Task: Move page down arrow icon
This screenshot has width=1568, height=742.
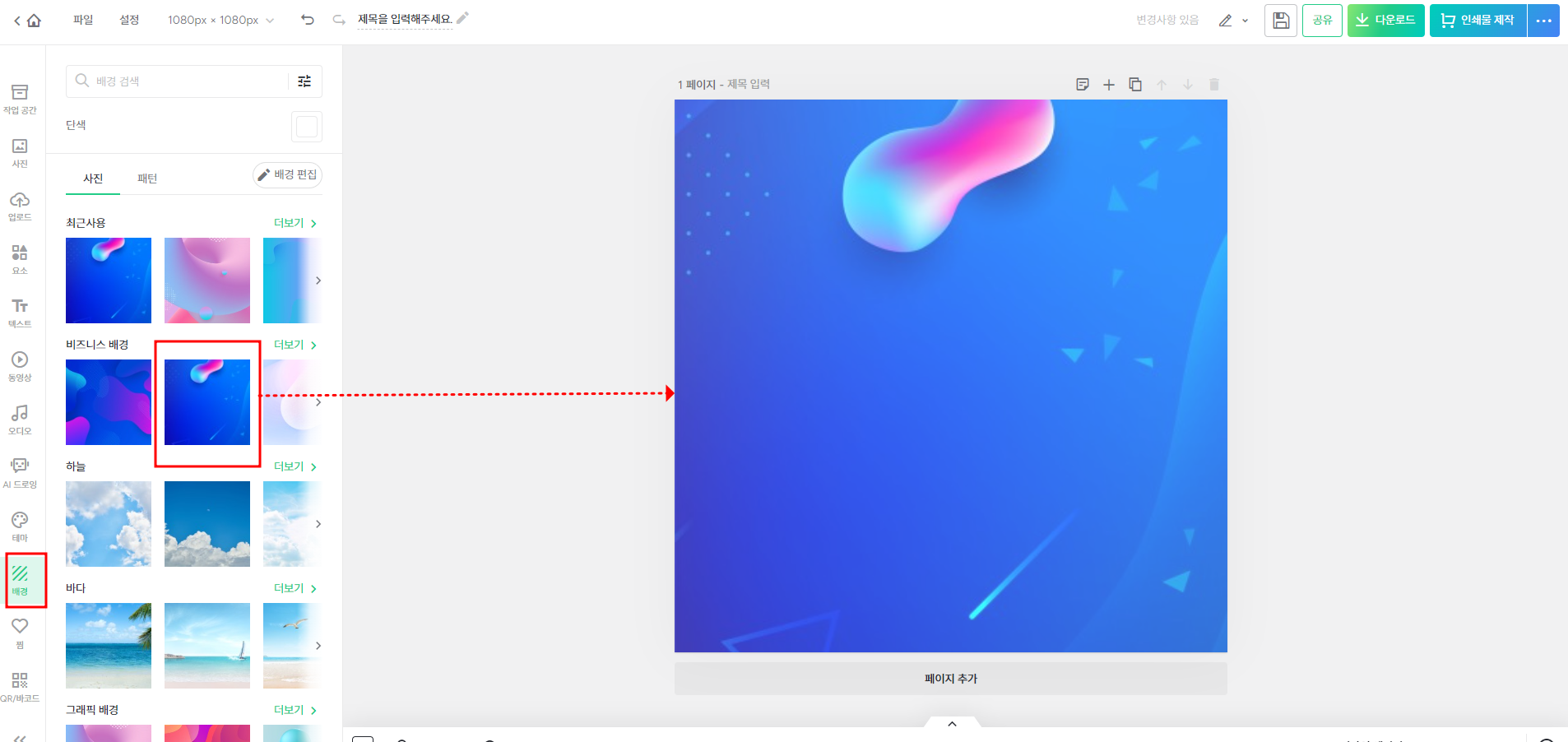Action: click(x=1188, y=85)
